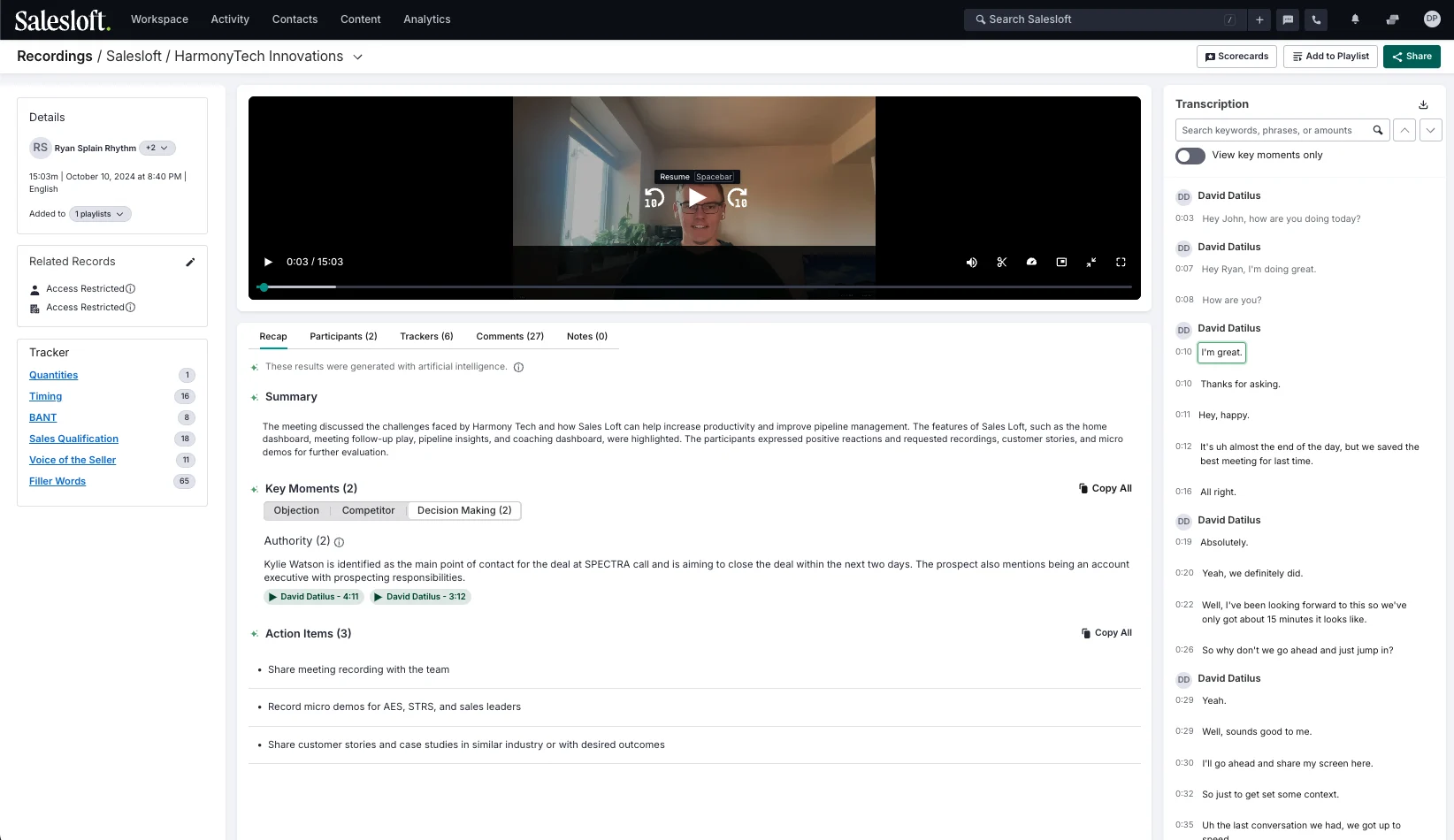Enter fullscreen video mode
Screen dimensions: 1454x840
point(1121,262)
